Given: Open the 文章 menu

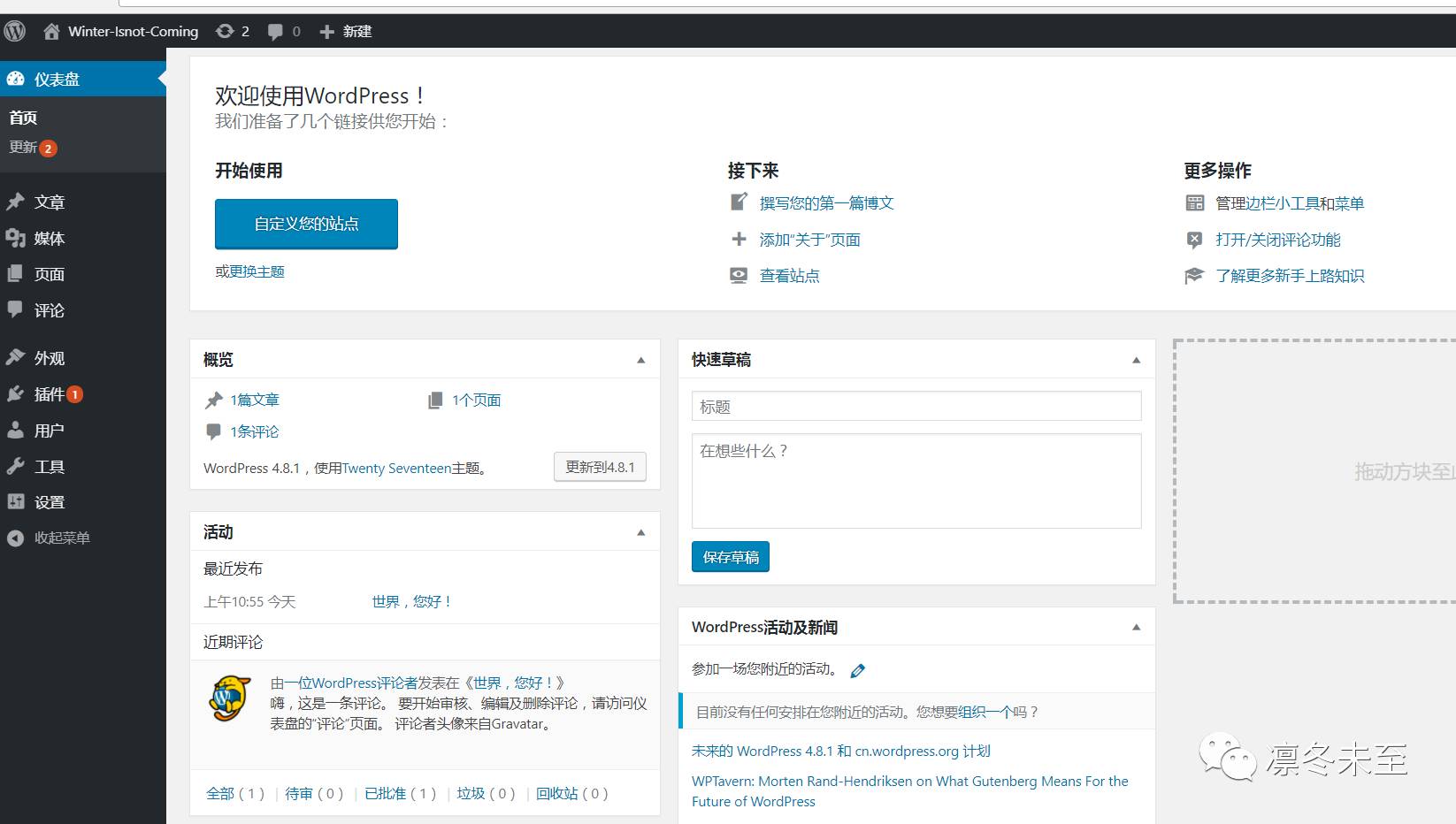Looking at the screenshot, I should [50, 202].
